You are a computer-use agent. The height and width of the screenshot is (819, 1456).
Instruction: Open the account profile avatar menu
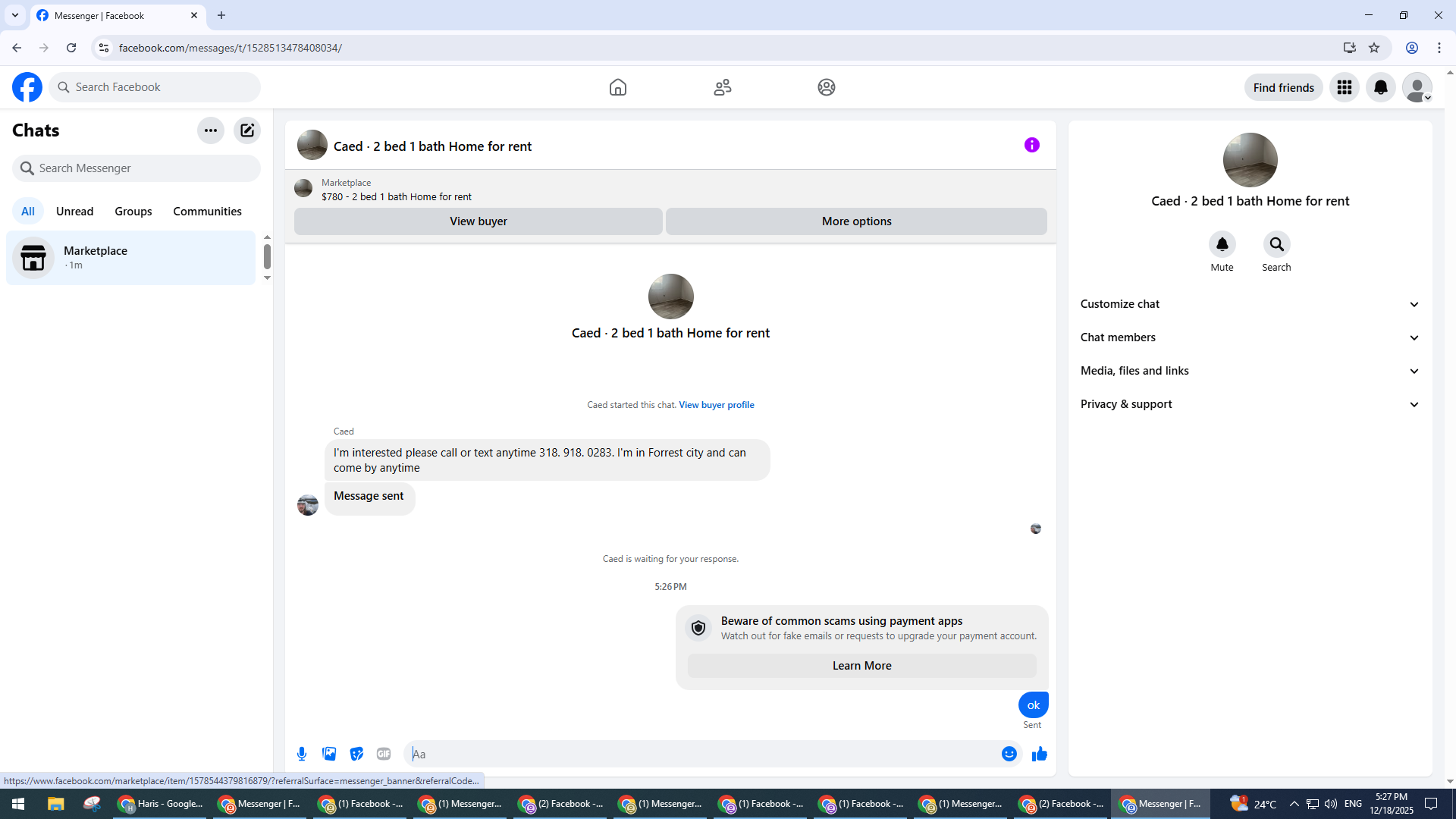[1417, 87]
